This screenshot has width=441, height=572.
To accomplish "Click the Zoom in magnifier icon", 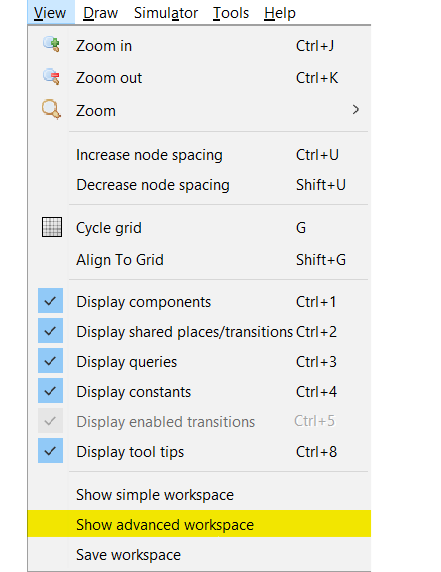I will click(51, 45).
